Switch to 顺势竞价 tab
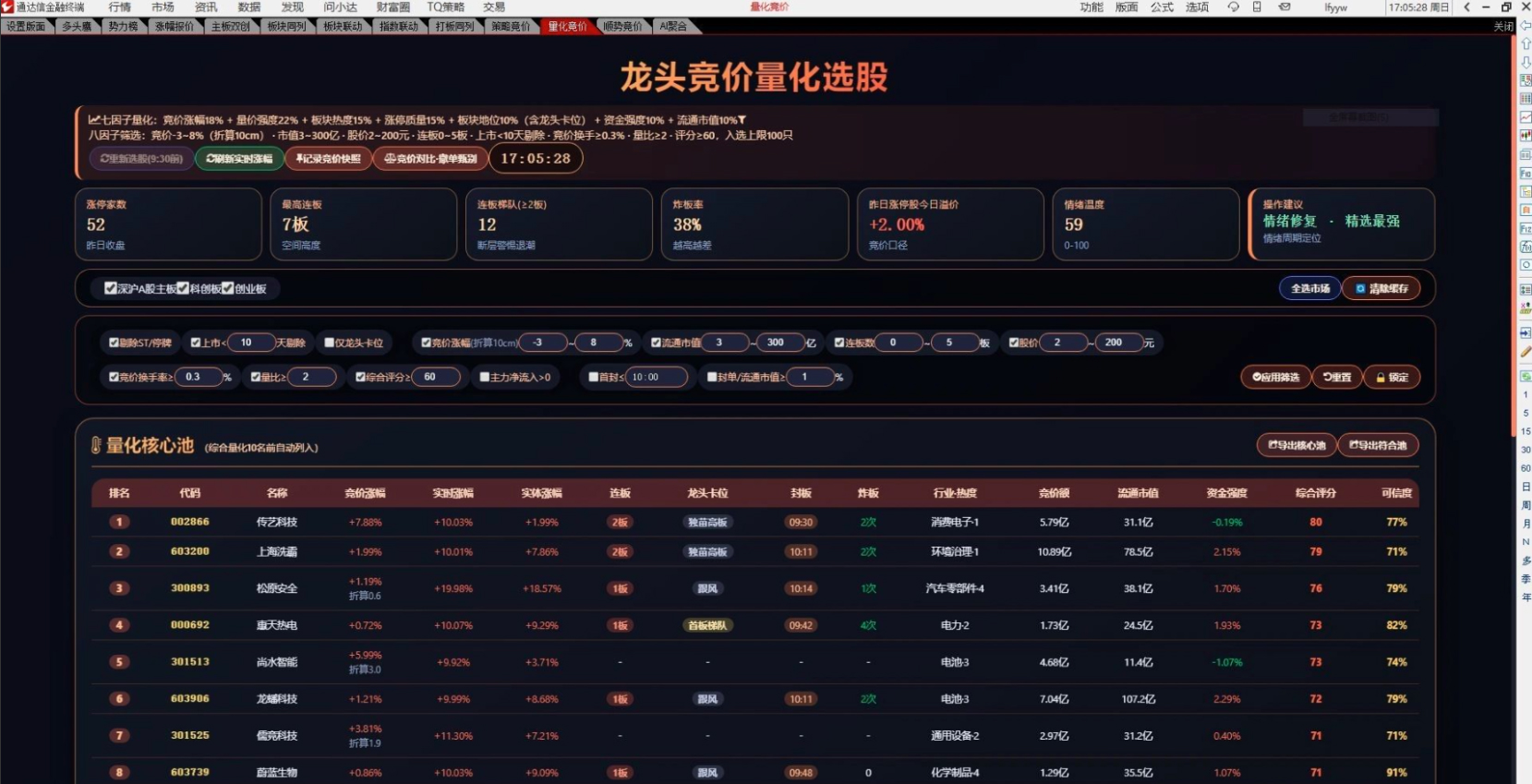Image resolution: width=1532 pixels, height=784 pixels. tap(622, 27)
